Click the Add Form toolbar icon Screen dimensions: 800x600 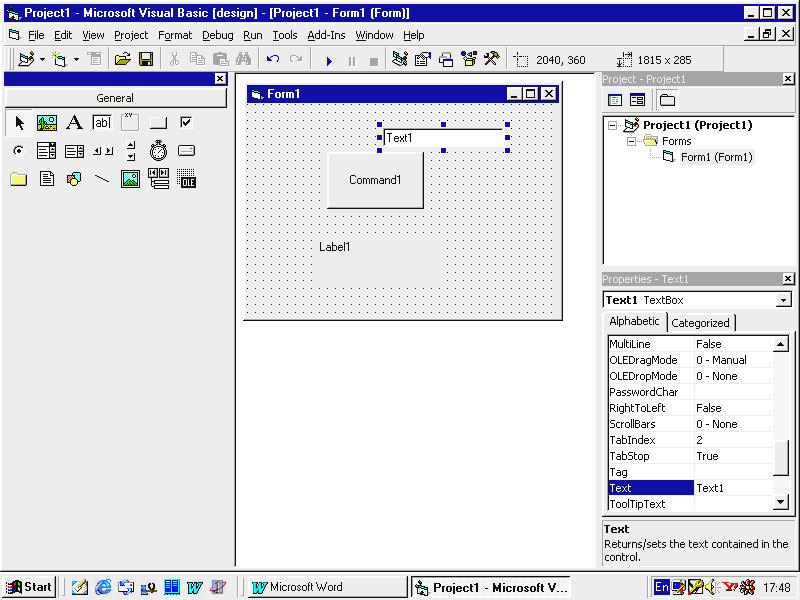(x=60, y=60)
